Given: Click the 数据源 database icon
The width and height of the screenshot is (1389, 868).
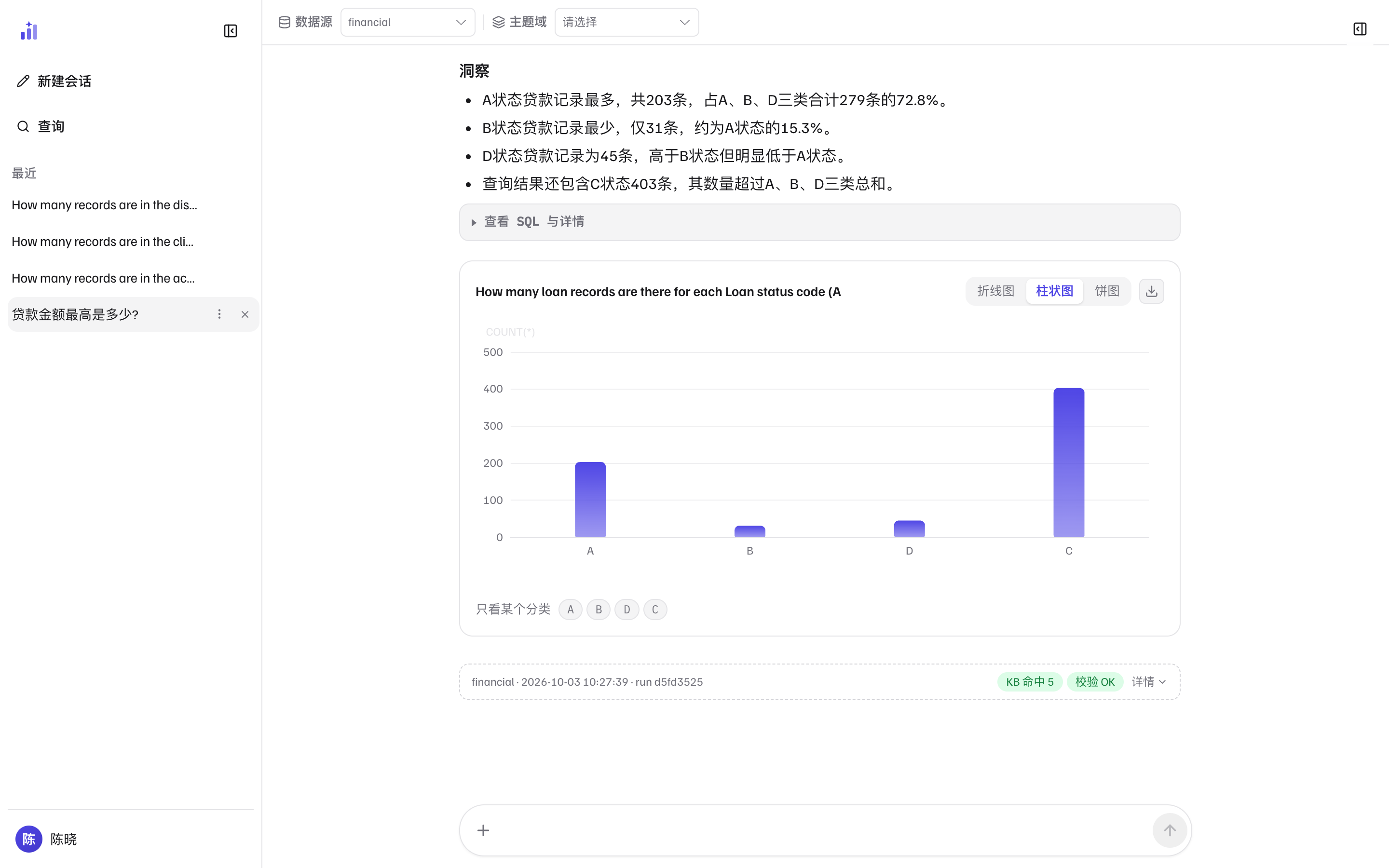Looking at the screenshot, I should pos(284,22).
